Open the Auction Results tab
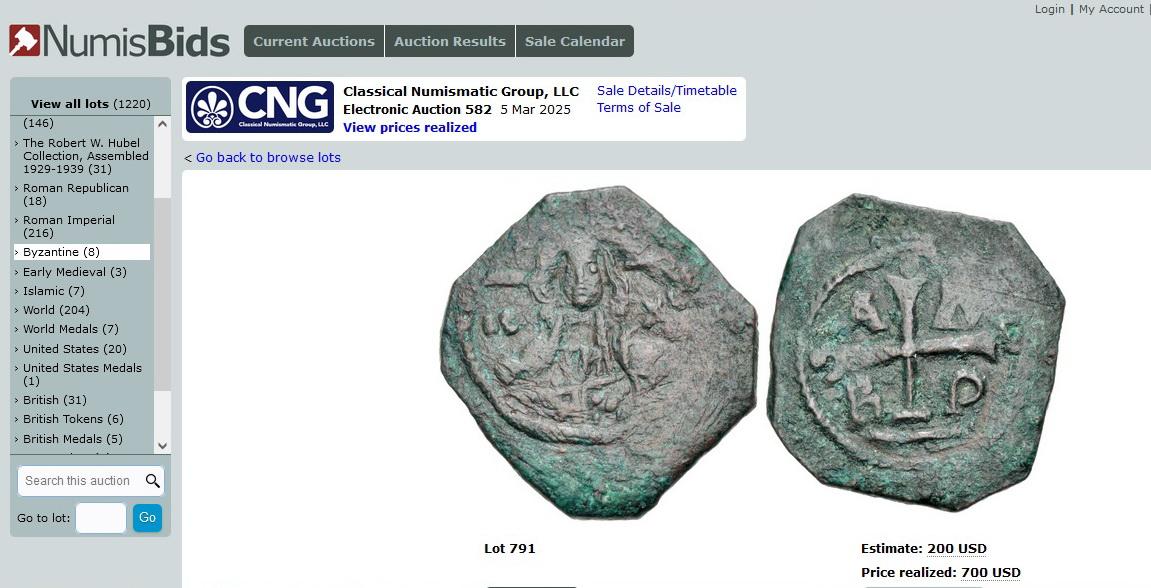The height and width of the screenshot is (588, 1151). coord(450,41)
